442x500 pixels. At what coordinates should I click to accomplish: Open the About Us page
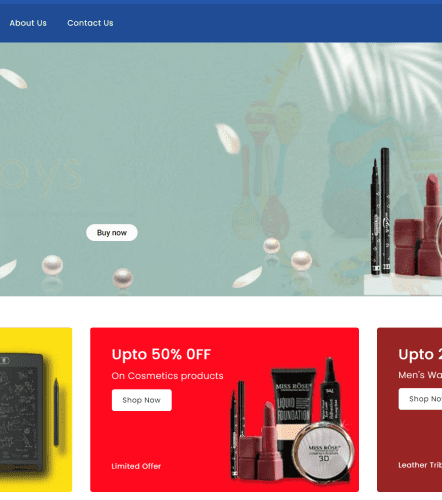28,23
